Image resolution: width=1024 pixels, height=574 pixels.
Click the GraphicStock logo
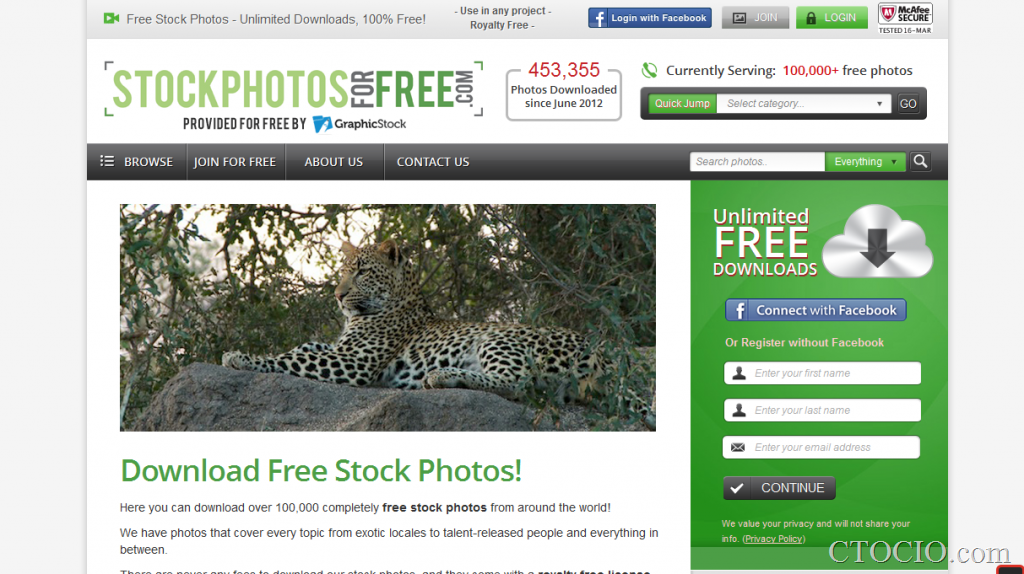click(x=359, y=124)
